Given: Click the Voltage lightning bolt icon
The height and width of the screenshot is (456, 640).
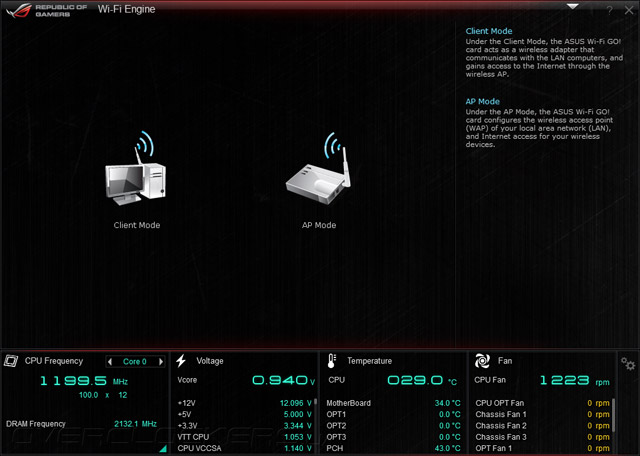Looking at the screenshot, I should [181, 361].
